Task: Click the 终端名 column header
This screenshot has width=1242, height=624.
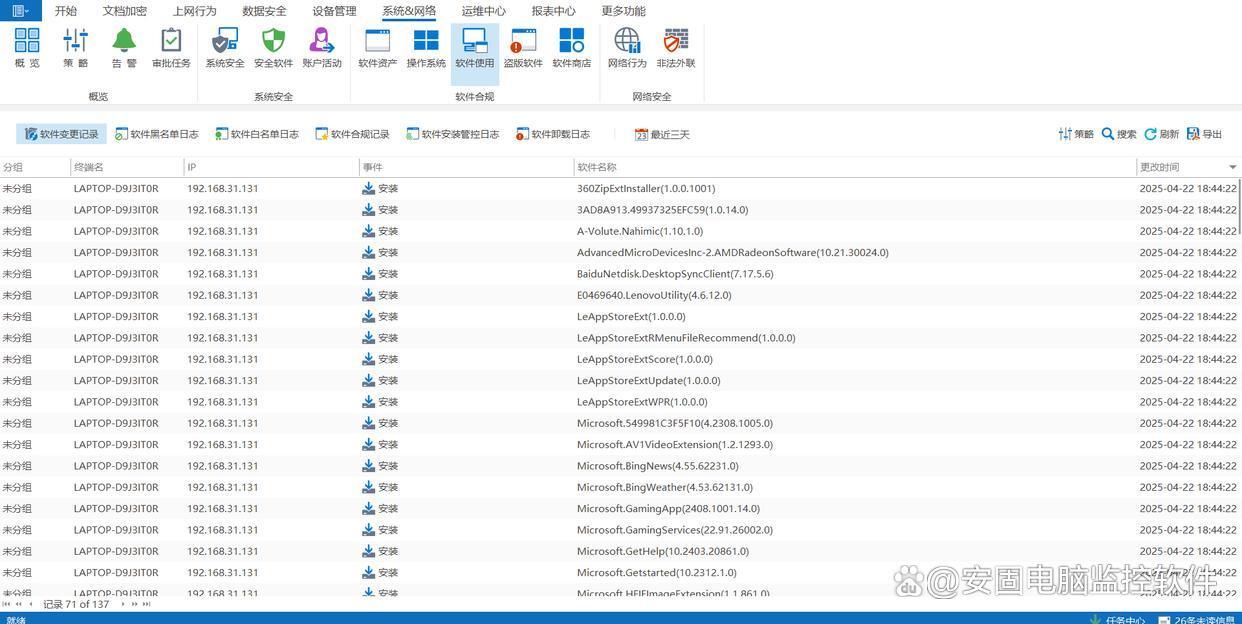Action: click(89, 167)
